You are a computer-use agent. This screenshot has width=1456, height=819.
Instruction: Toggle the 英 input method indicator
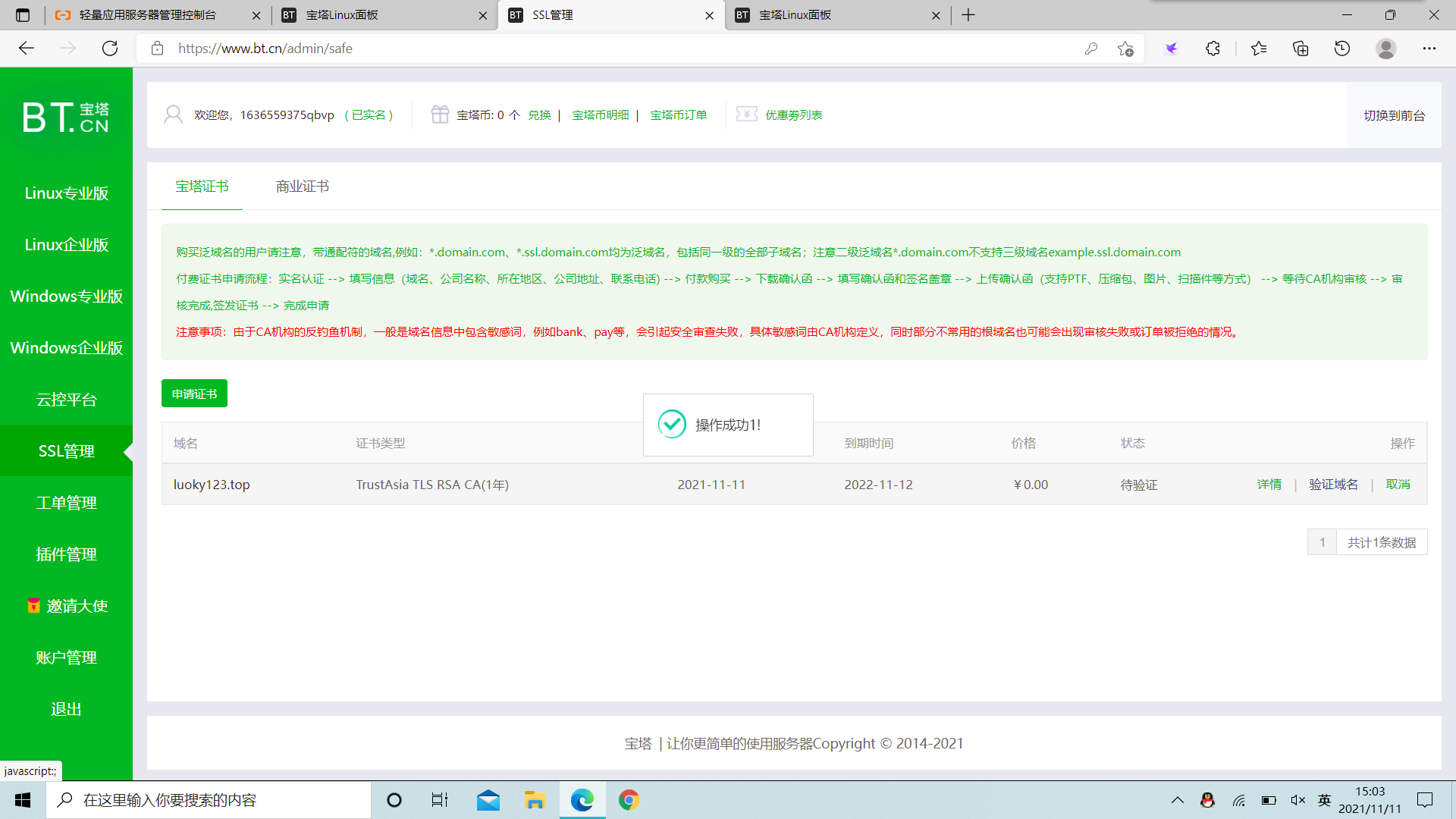(x=1324, y=800)
